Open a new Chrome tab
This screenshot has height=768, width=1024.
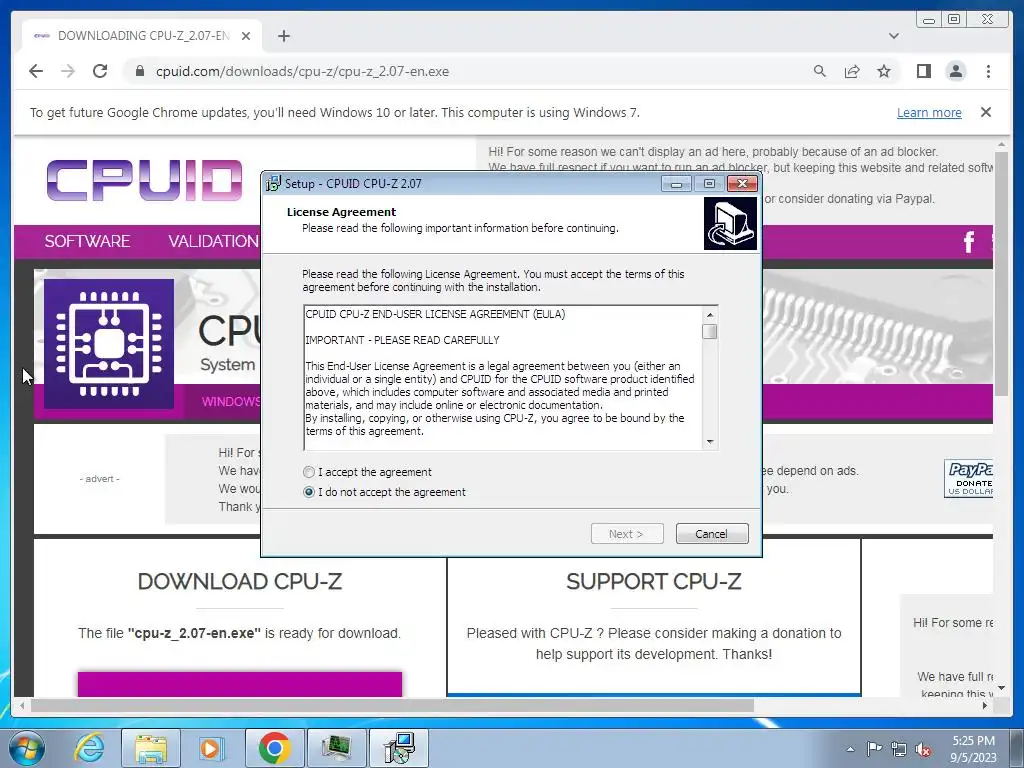pyautogui.click(x=283, y=36)
